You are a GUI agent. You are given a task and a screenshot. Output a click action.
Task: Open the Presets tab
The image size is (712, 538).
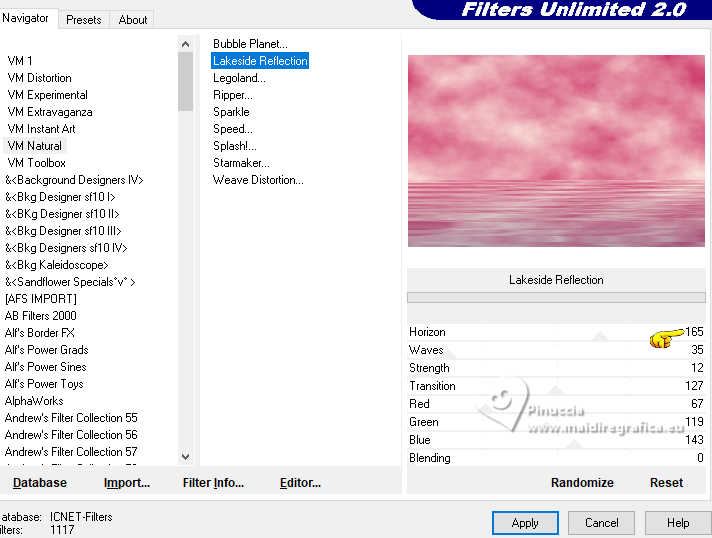click(x=84, y=20)
